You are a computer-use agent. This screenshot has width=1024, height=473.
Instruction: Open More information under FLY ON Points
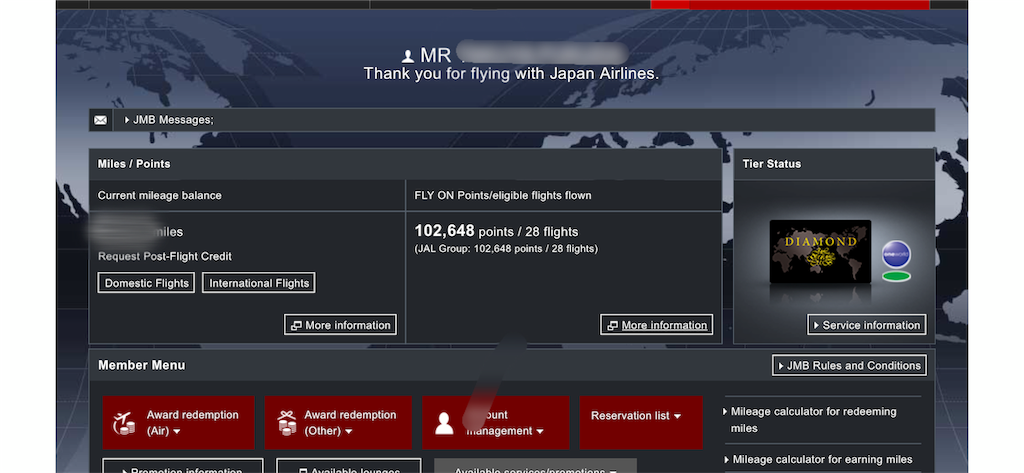click(656, 325)
